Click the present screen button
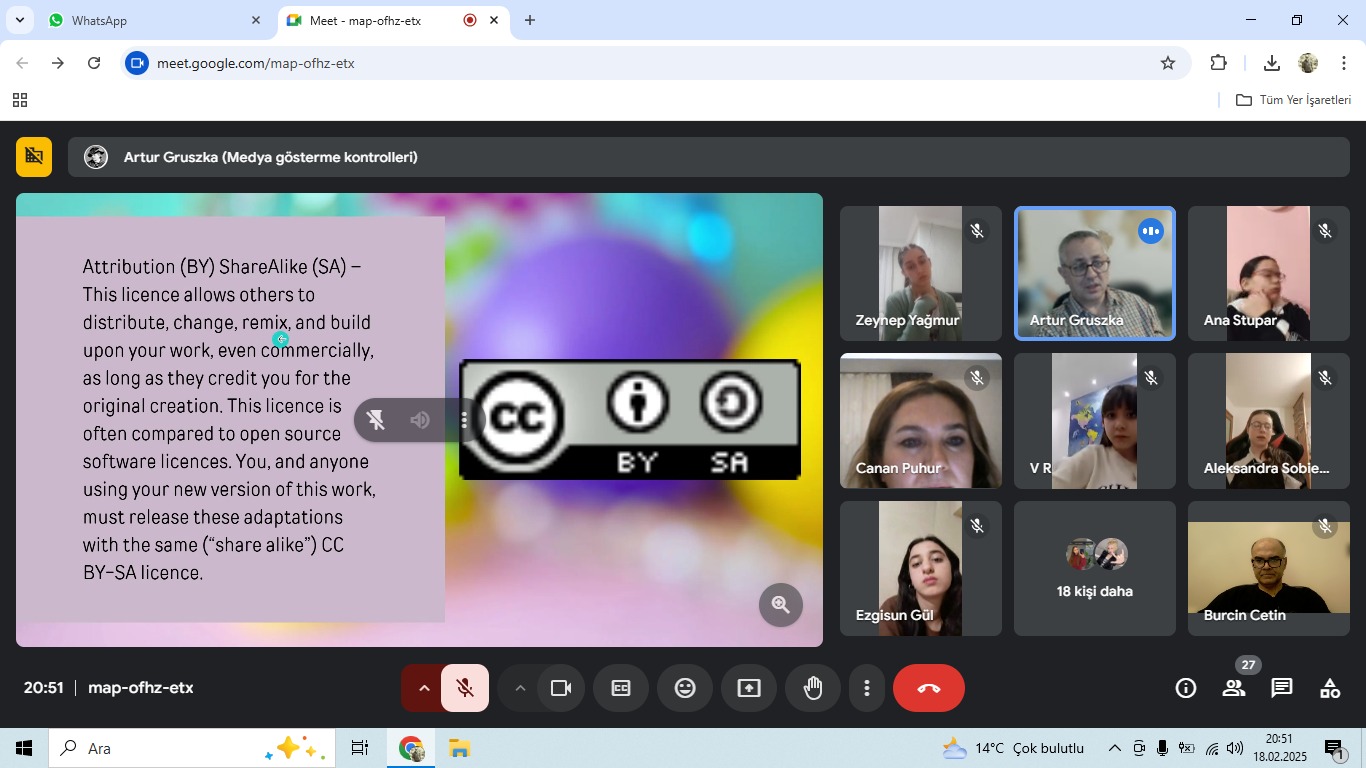Viewport: 1366px width, 768px height. (x=749, y=688)
